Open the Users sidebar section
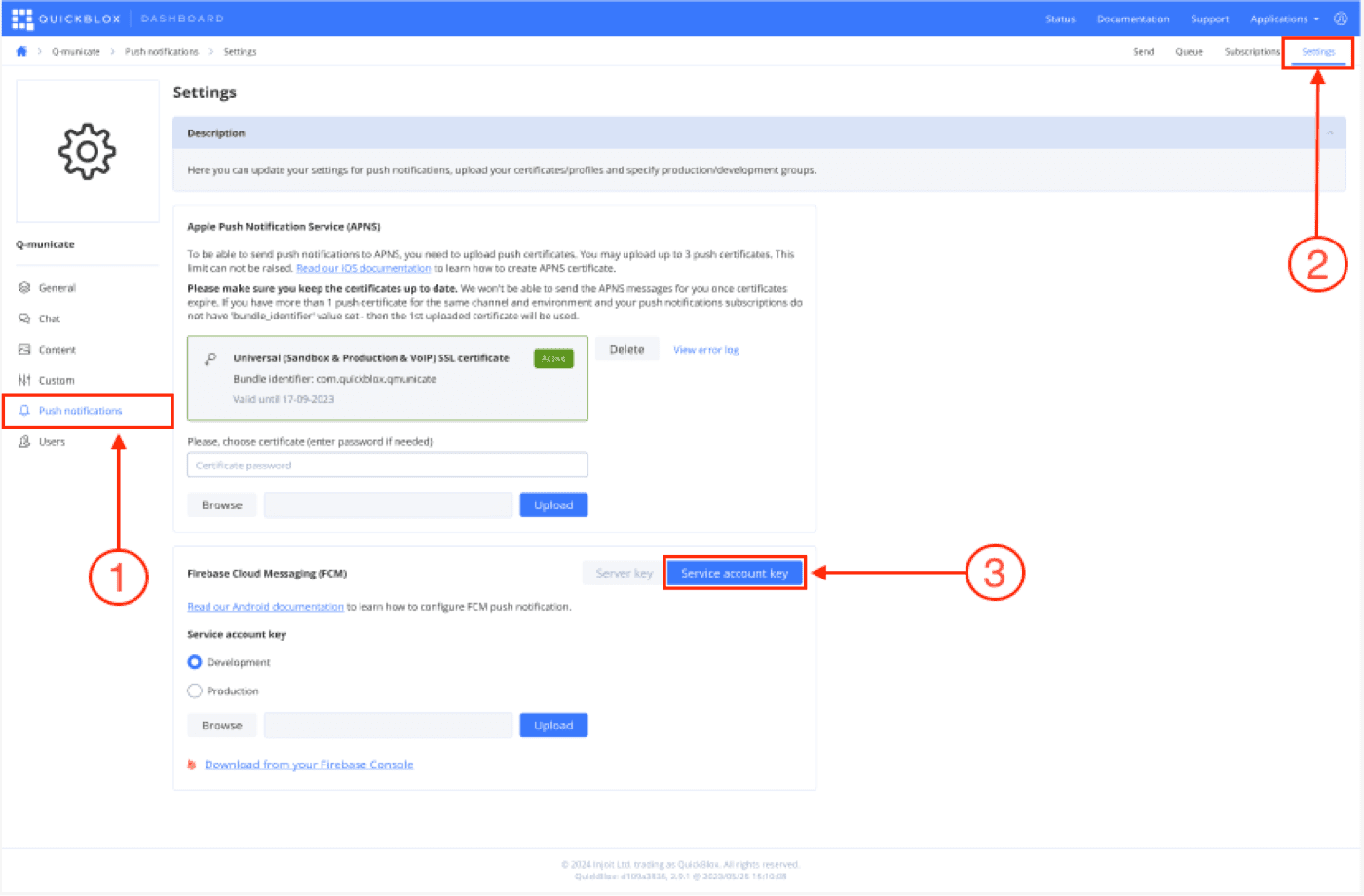The image size is (1364, 896). (x=55, y=441)
